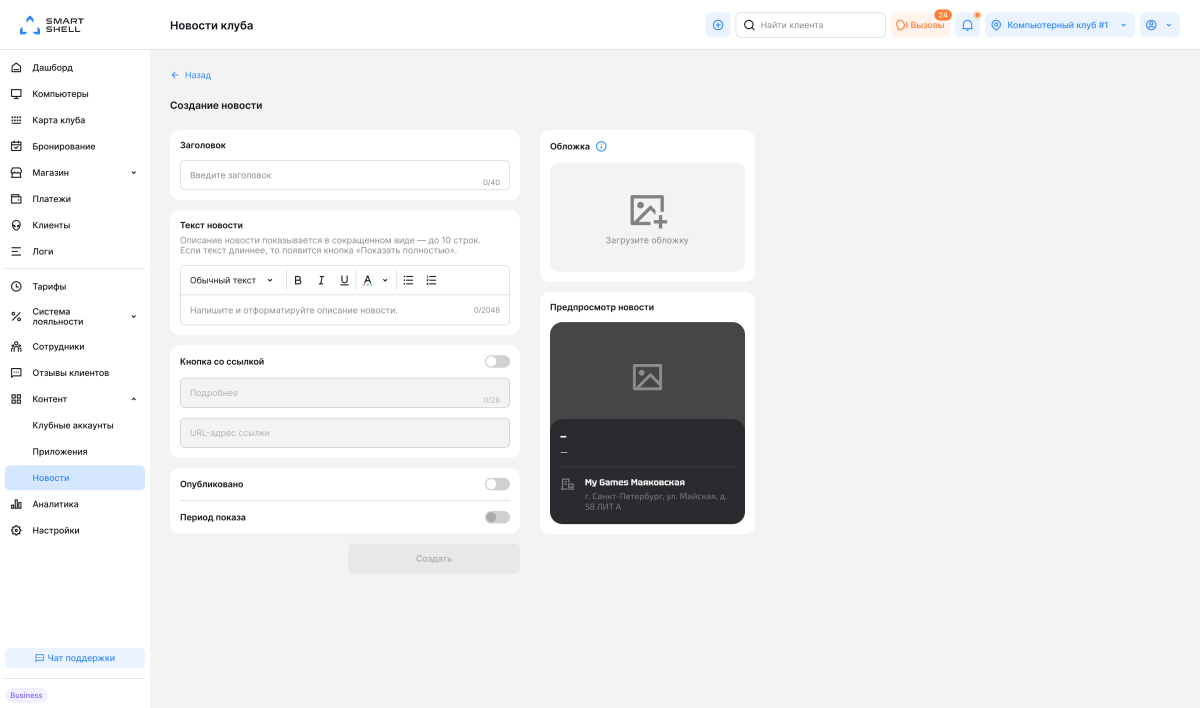Open notifications bell icon
Viewport: 1200px width, 708px height.
click(967, 25)
